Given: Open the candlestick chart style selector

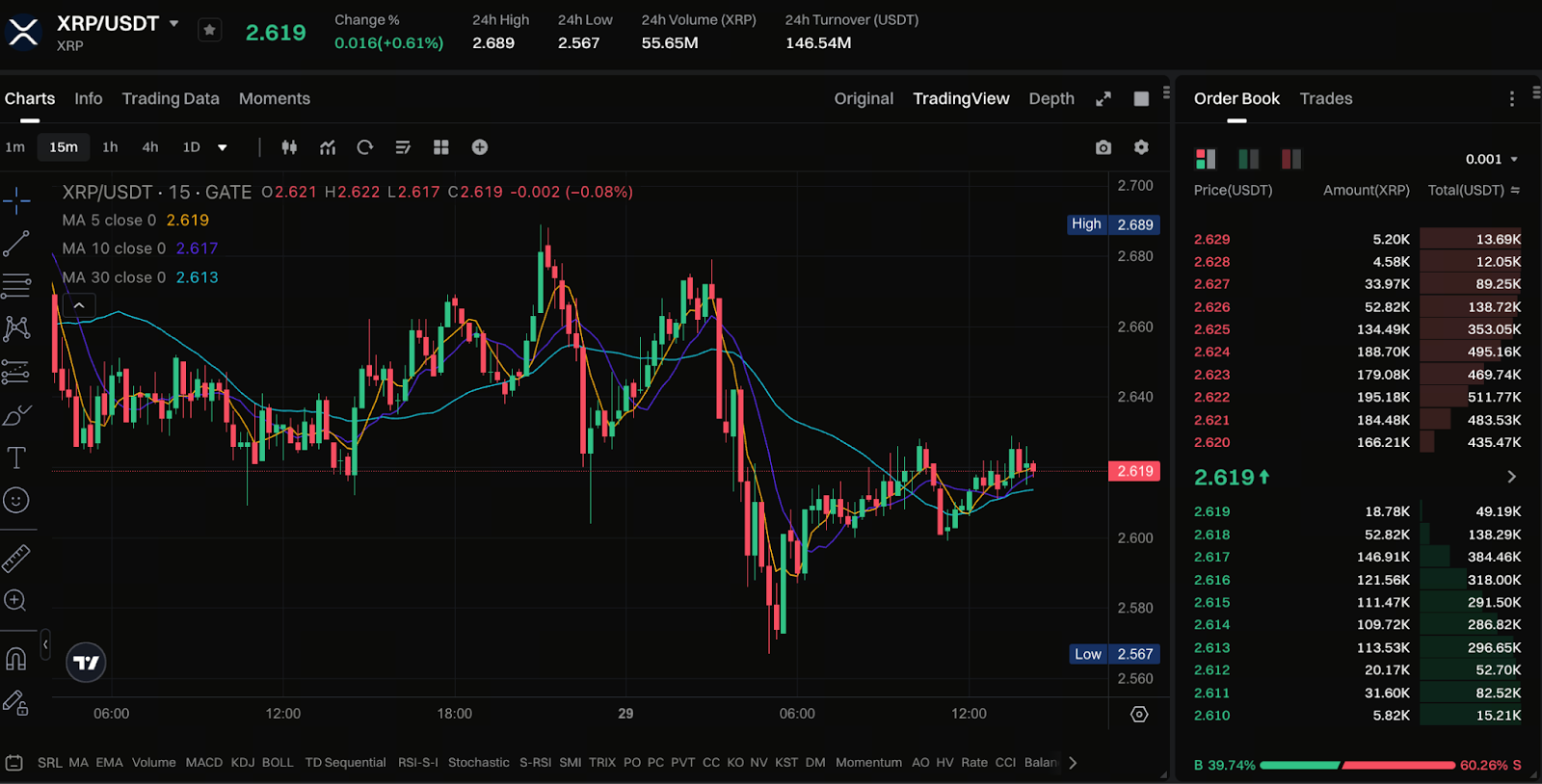Looking at the screenshot, I should [289, 147].
